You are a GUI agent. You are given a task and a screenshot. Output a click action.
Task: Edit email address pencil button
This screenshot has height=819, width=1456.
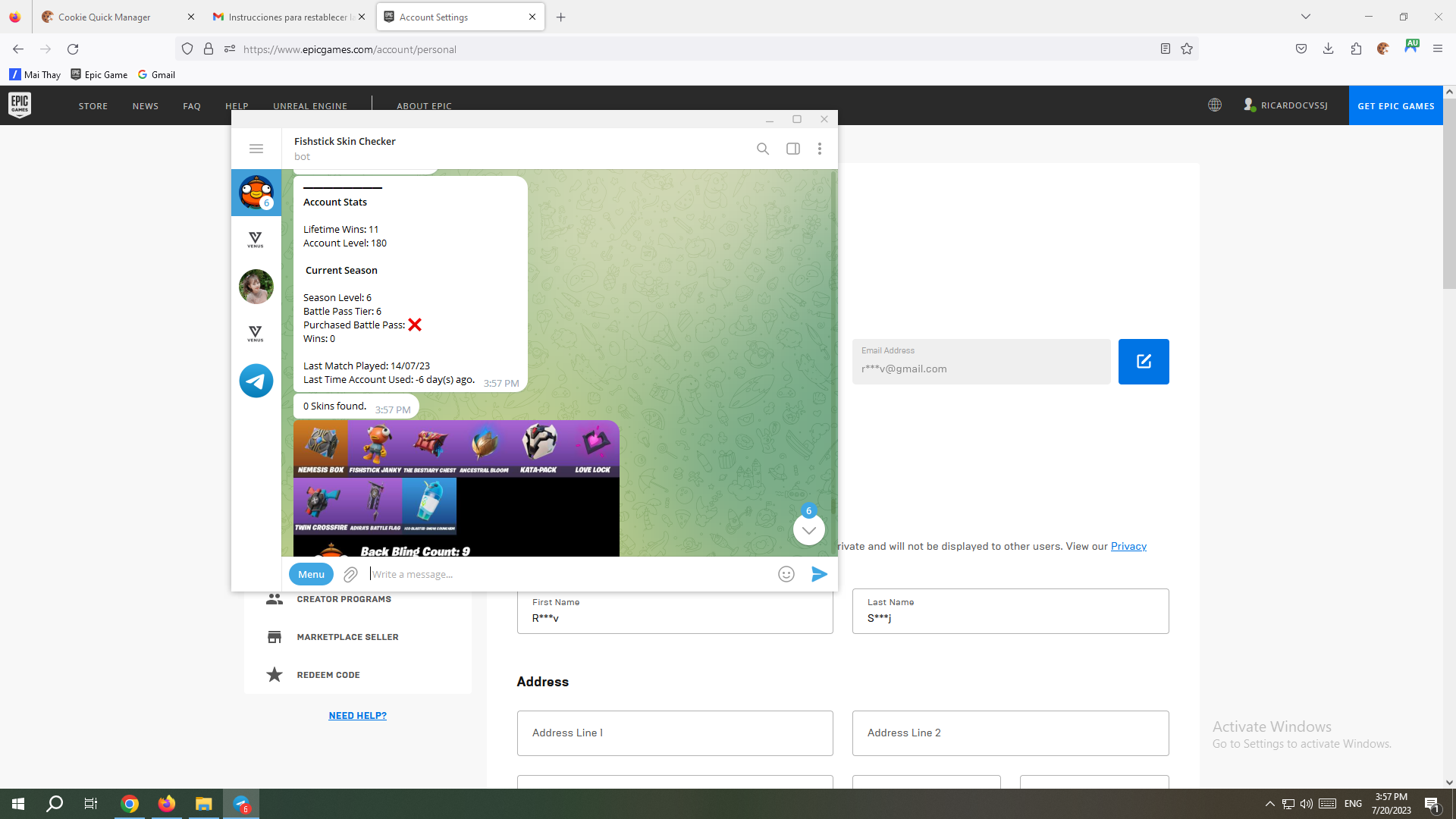click(1144, 362)
